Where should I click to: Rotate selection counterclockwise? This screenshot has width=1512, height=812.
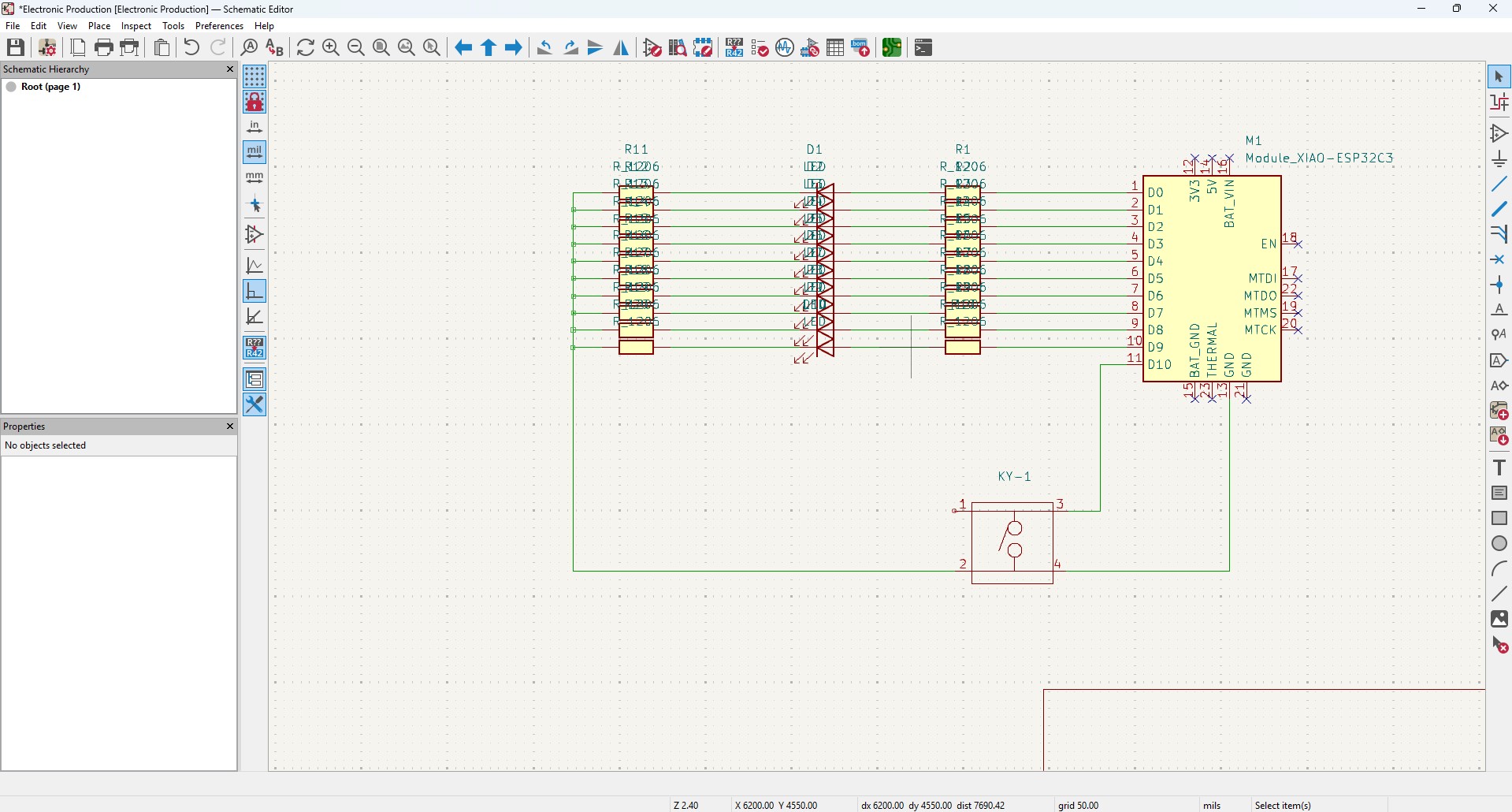545,47
